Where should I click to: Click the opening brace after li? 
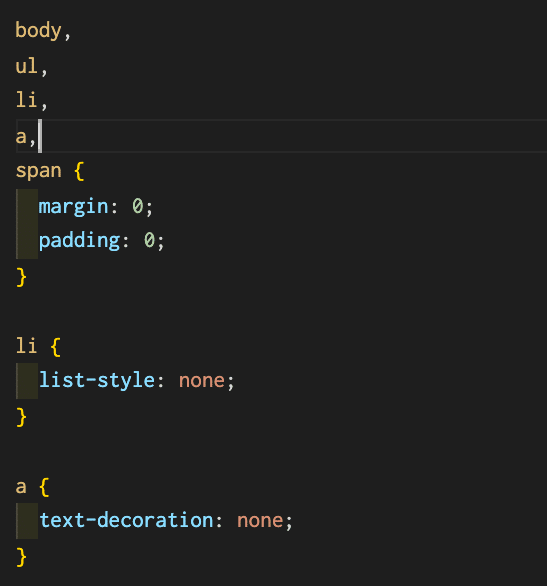(56, 346)
